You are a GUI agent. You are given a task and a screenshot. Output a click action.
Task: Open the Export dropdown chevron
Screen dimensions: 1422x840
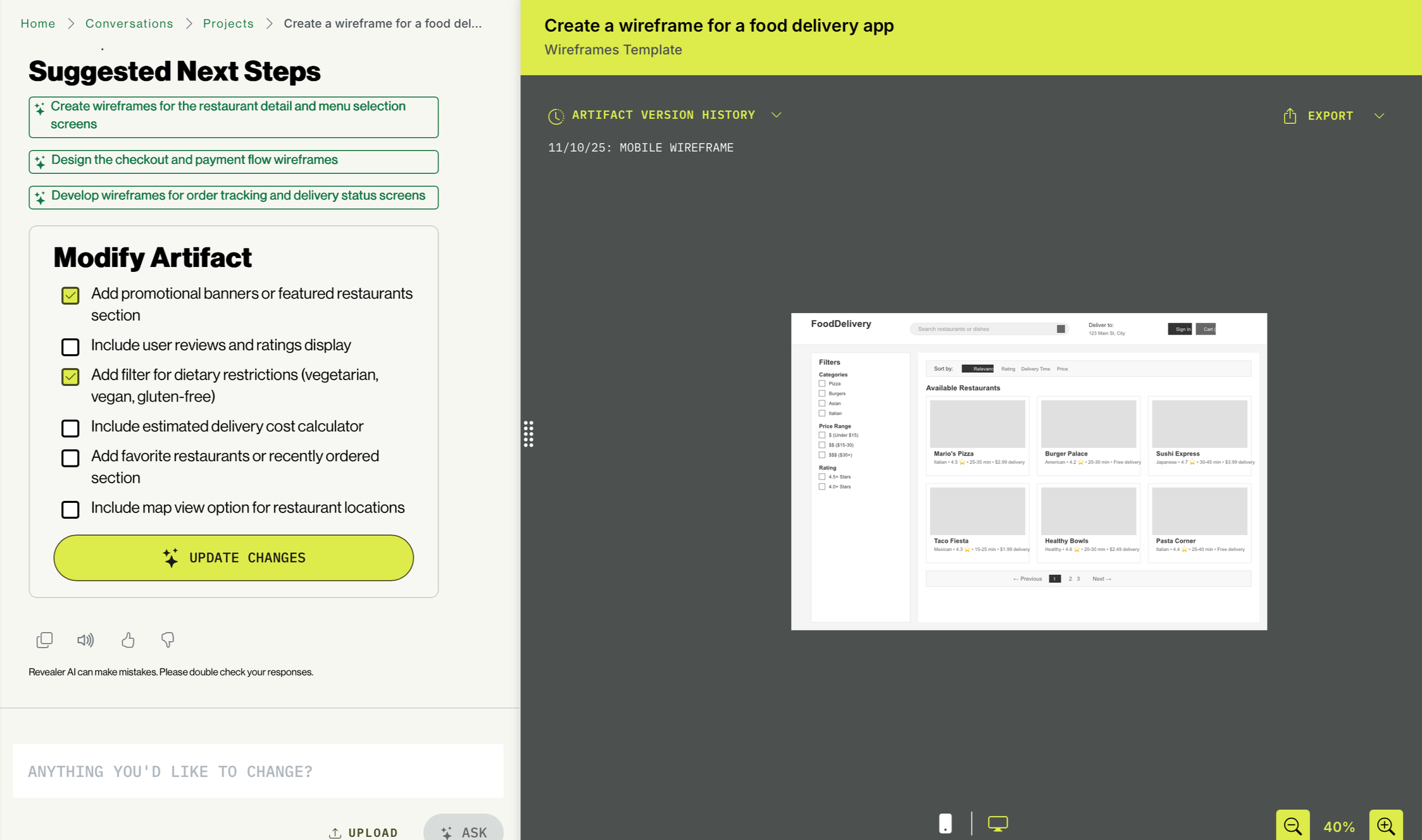click(x=1379, y=116)
